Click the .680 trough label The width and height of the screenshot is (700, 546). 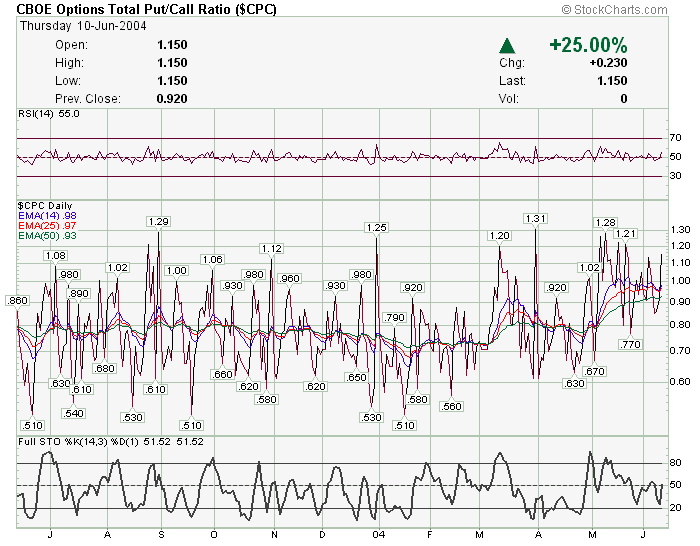tap(104, 369)
